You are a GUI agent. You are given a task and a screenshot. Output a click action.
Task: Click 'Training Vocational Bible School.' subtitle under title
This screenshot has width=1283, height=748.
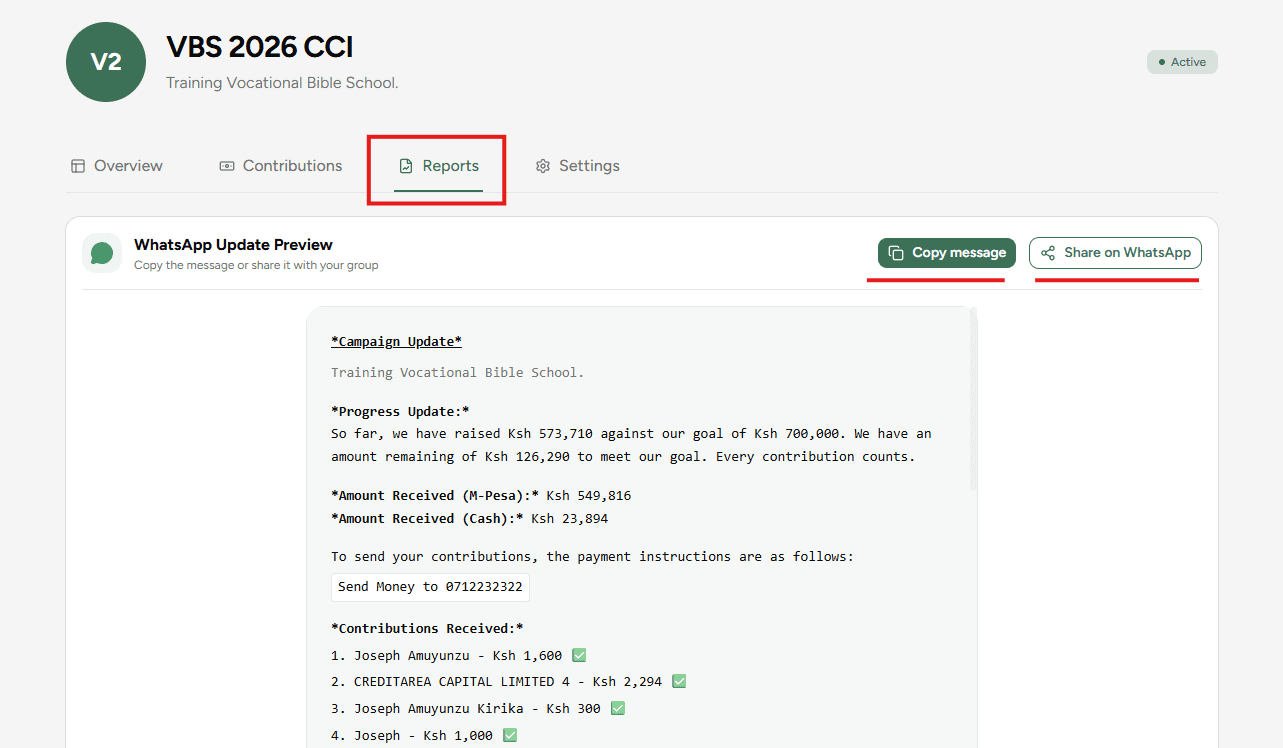pos(282,83)
